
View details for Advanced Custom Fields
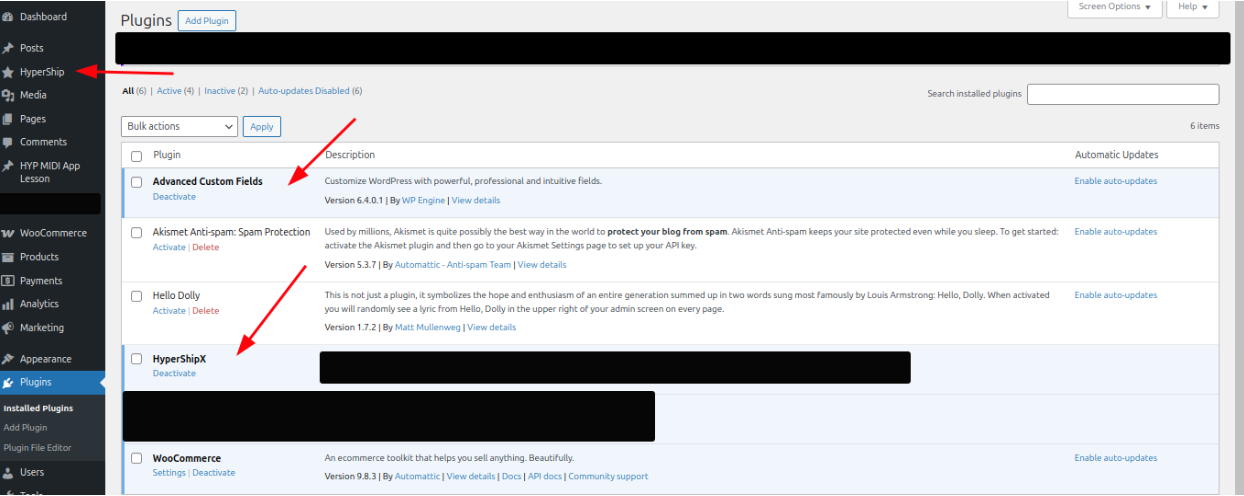pyautogui.click(x=476, y=201)
